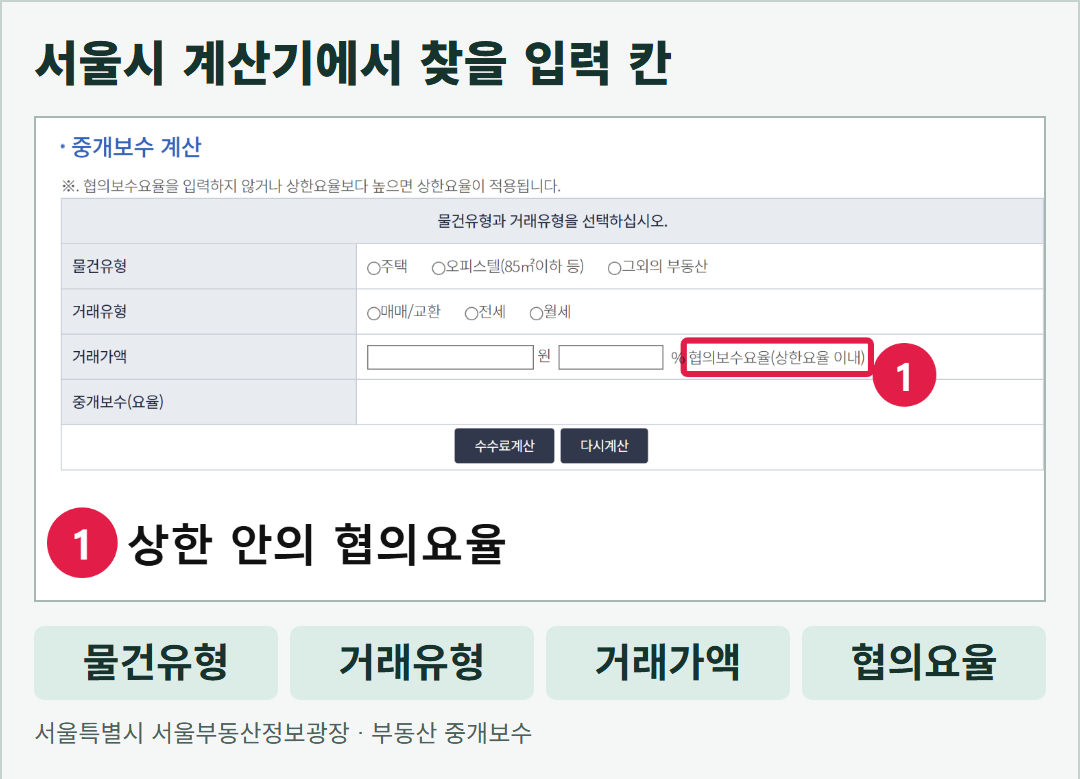
Task: Click the 물건유형 row label in the table
Action: pyautogui.click(x=100, y=266)
